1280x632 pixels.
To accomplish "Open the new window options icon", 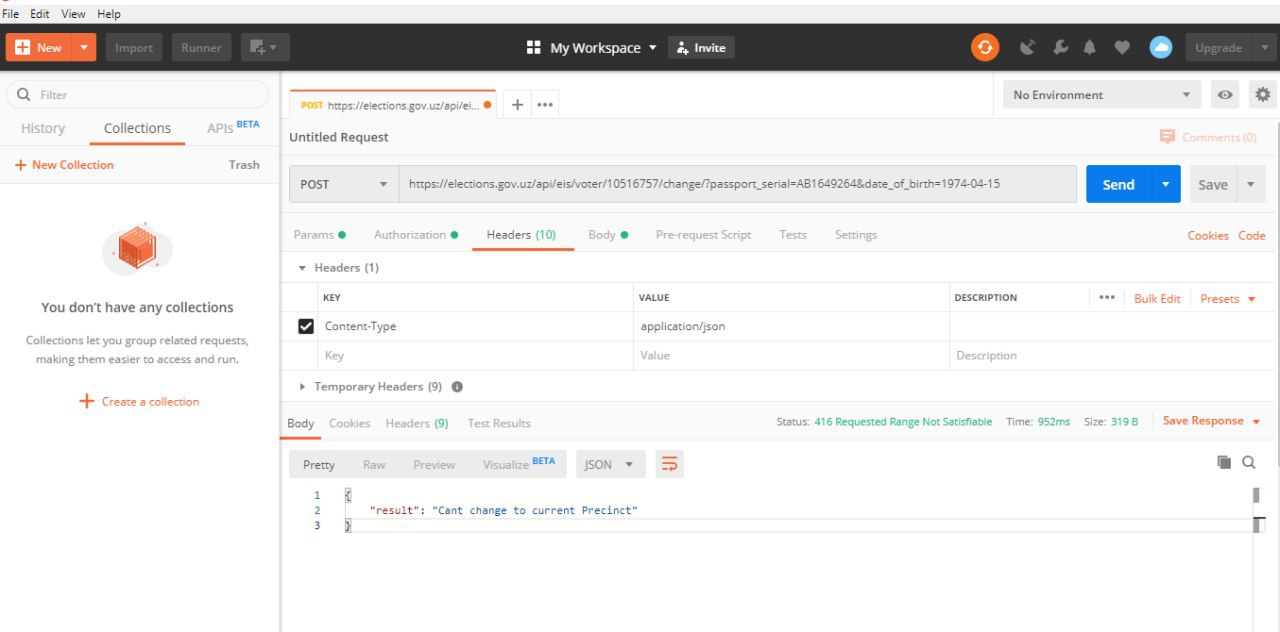I will [265, 47].
